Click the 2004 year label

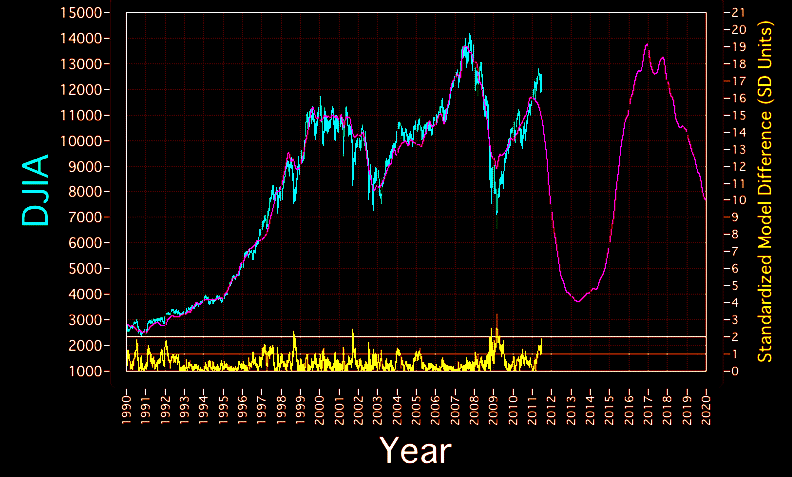click(x=397, y=409)
